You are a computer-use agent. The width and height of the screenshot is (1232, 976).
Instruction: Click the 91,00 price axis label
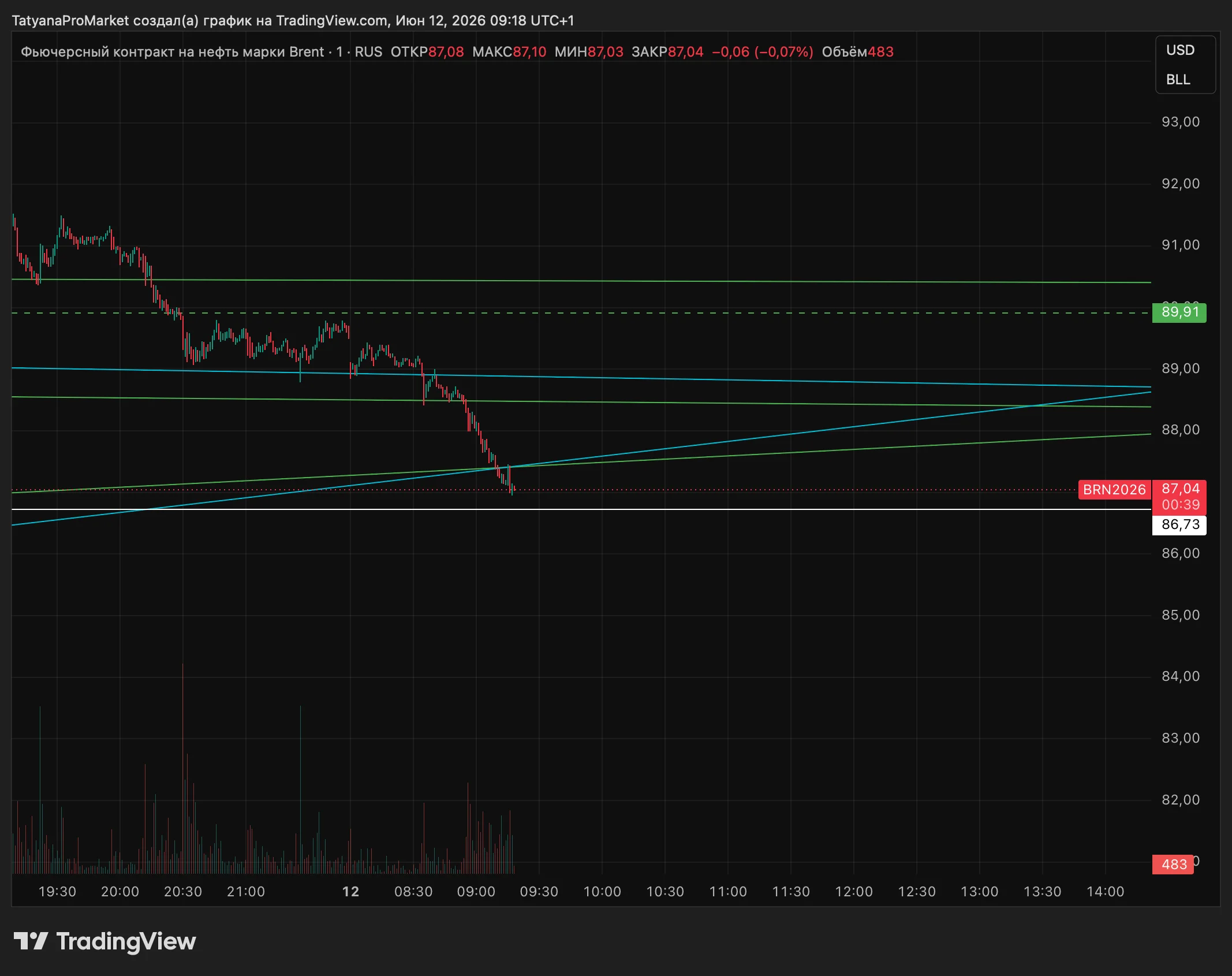[x=1180, y=245]
